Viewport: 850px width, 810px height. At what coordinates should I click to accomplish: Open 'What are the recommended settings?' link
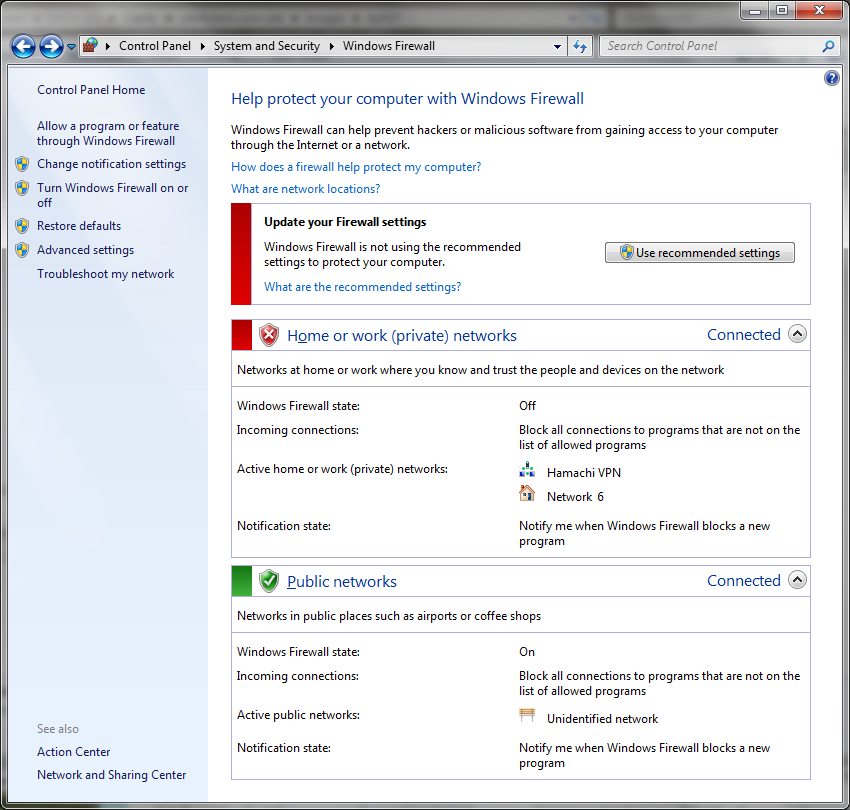[363, 287]
